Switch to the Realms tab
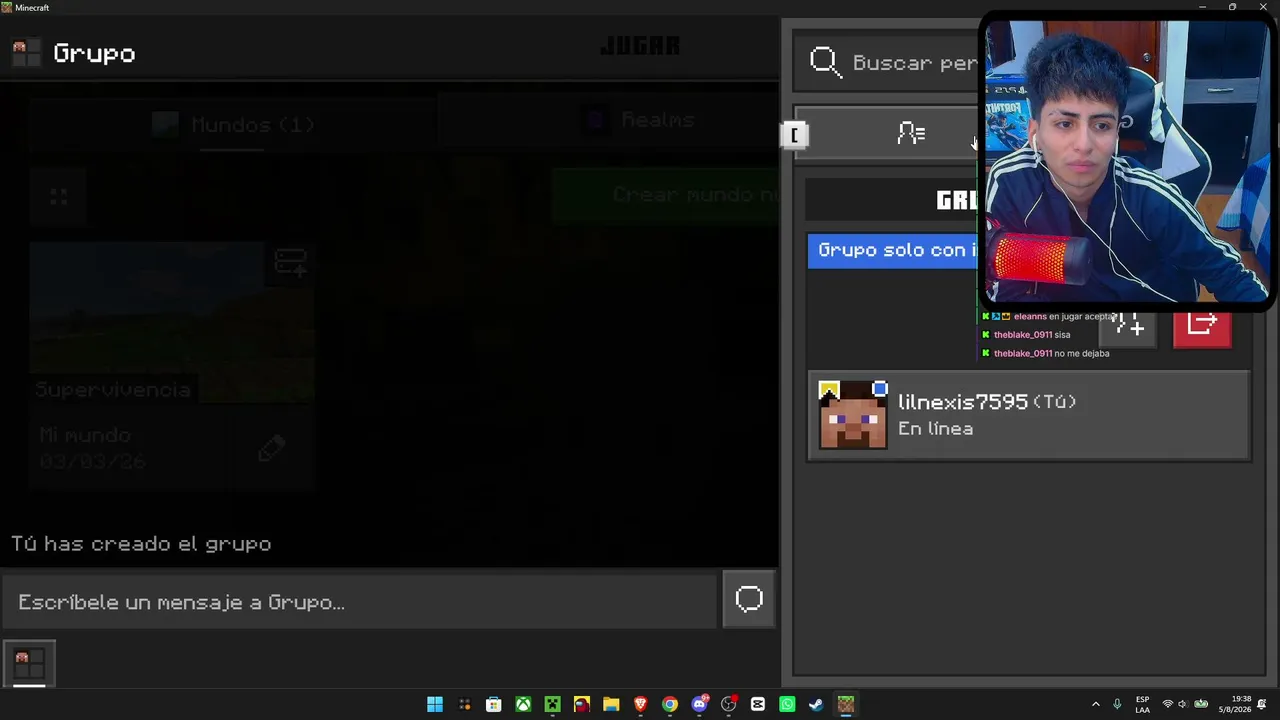 tap(640, 120)
